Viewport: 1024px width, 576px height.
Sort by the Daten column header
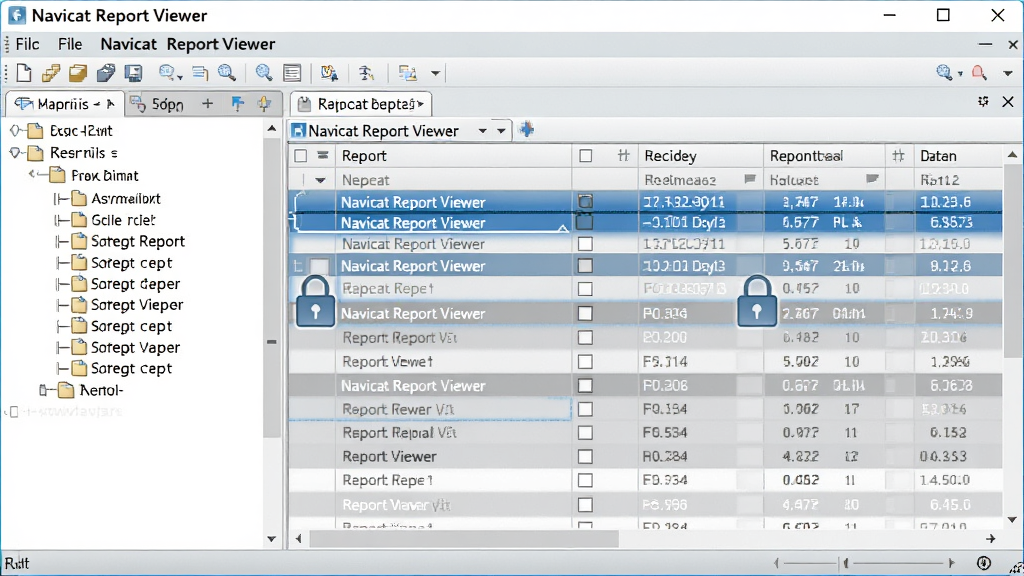tap(957, 155)
